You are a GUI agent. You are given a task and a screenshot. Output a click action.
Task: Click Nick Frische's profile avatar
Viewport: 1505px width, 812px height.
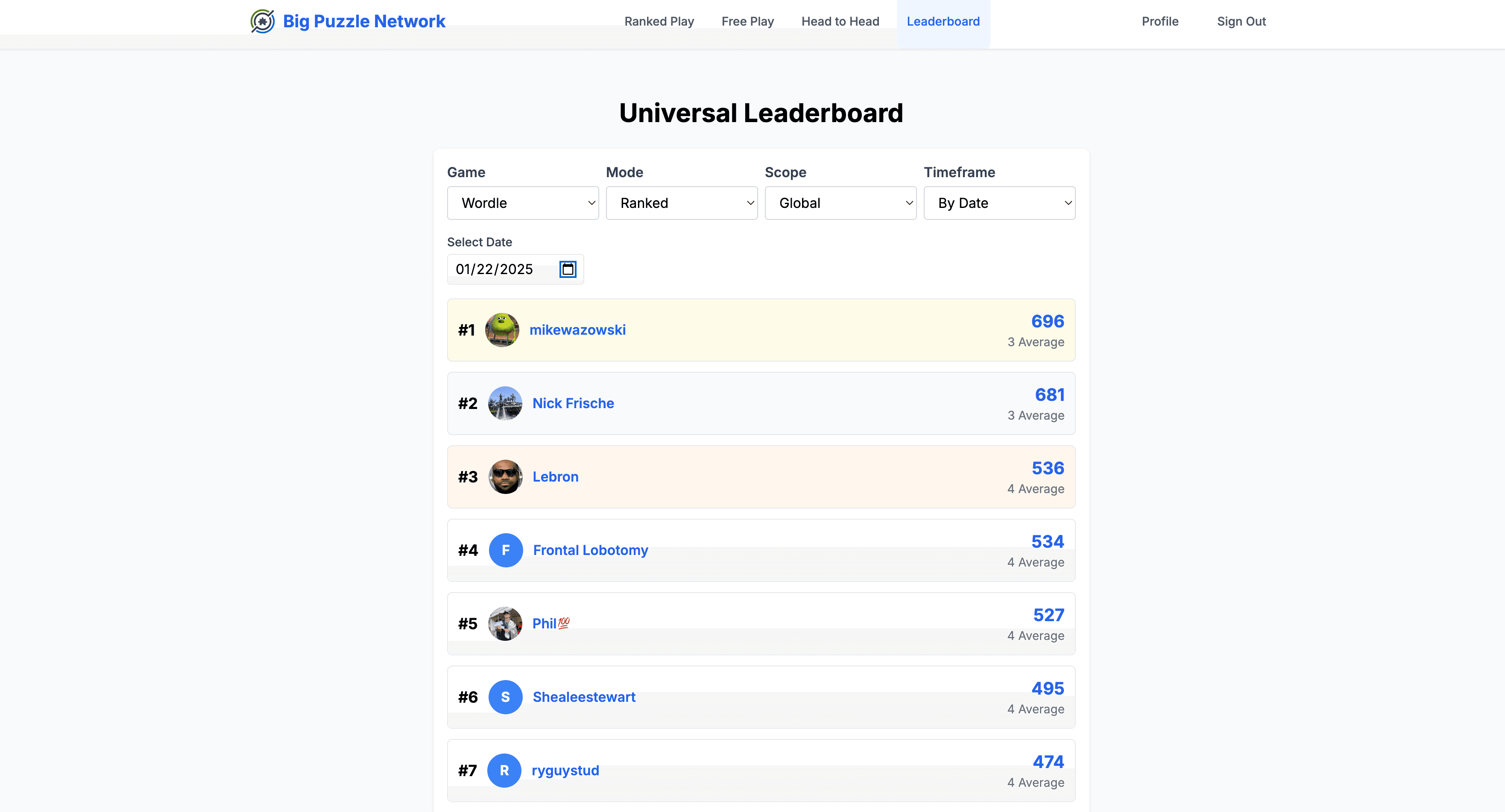tap(505, 403)
